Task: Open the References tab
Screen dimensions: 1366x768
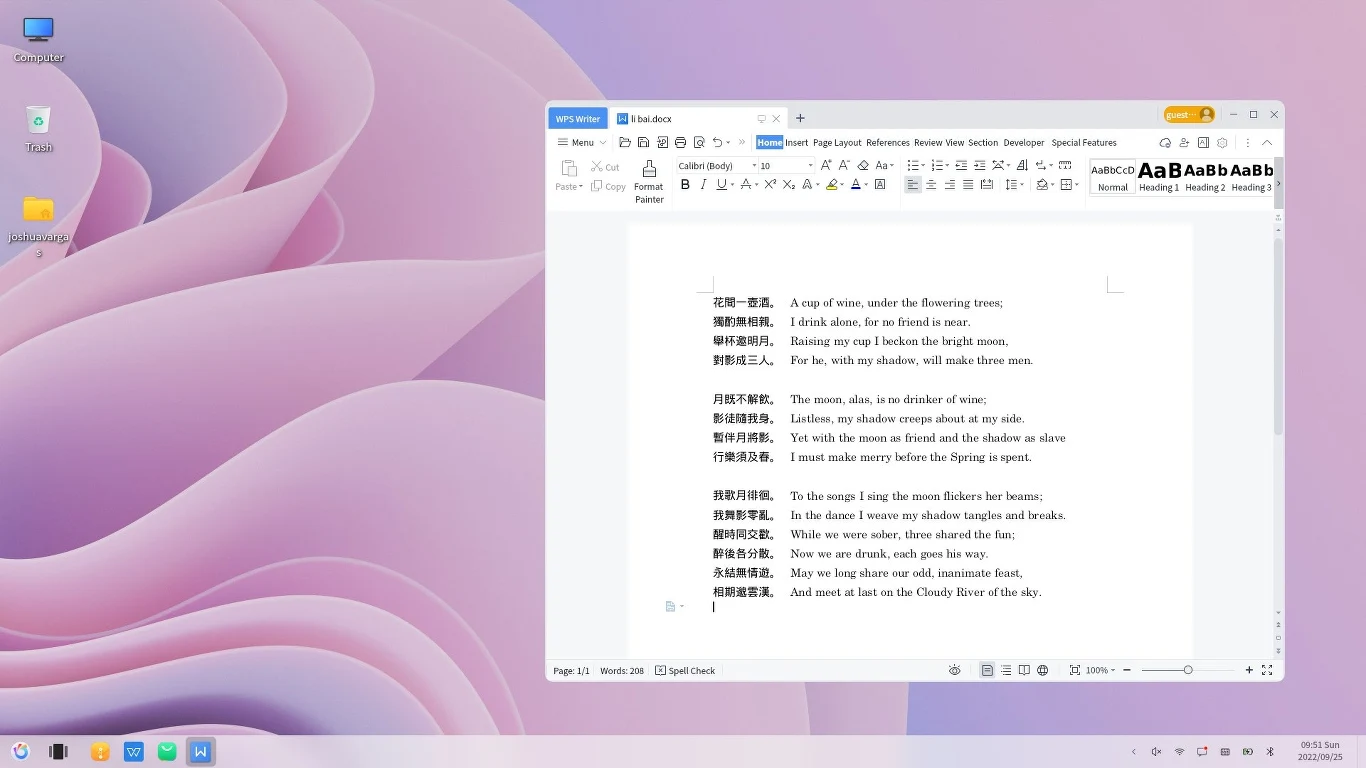Action: tap(887, 143)
